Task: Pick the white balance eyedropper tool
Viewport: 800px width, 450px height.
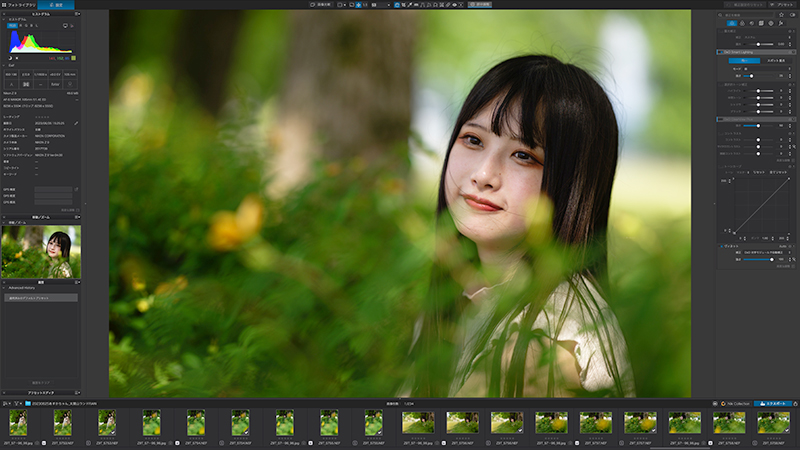Action: [x=410, y=5]
